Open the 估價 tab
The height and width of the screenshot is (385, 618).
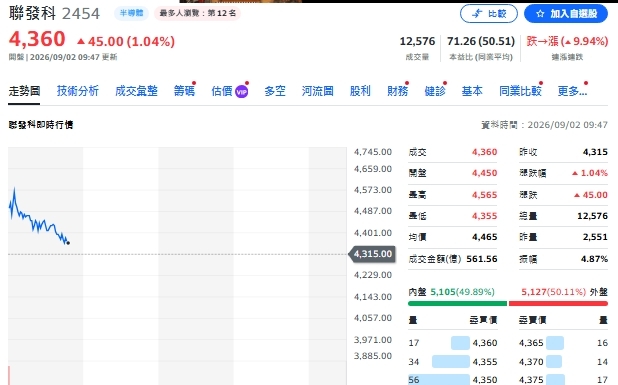pos(222,91)
